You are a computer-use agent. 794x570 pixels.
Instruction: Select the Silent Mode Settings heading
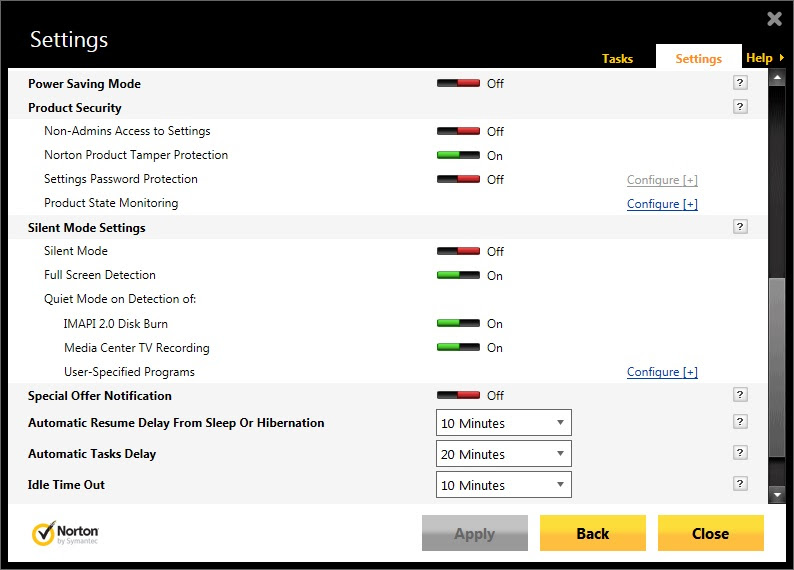[x=87, y=228]
